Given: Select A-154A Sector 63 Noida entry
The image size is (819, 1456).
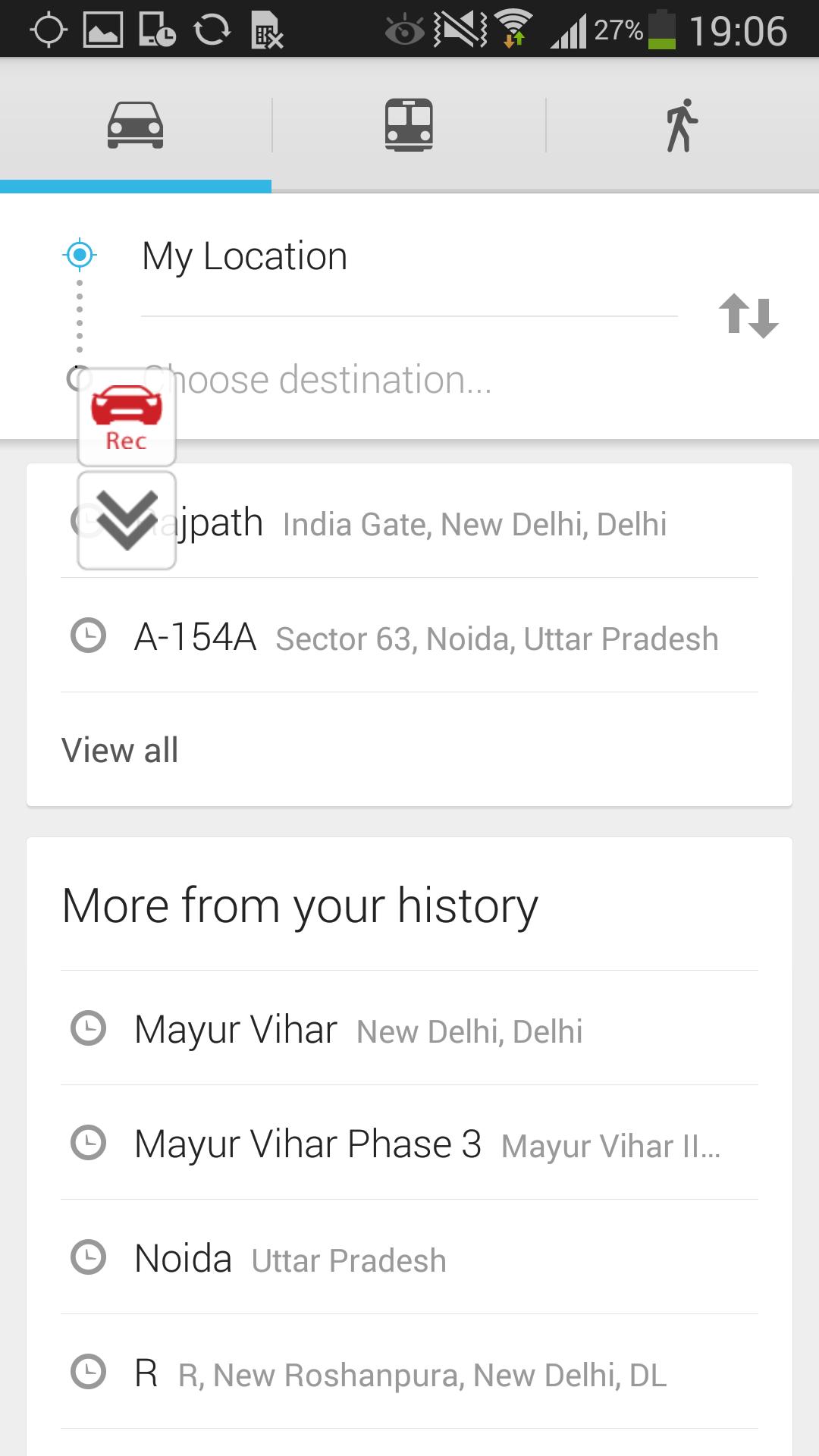Looking at the screenshot, I should (x=425, y=637).
